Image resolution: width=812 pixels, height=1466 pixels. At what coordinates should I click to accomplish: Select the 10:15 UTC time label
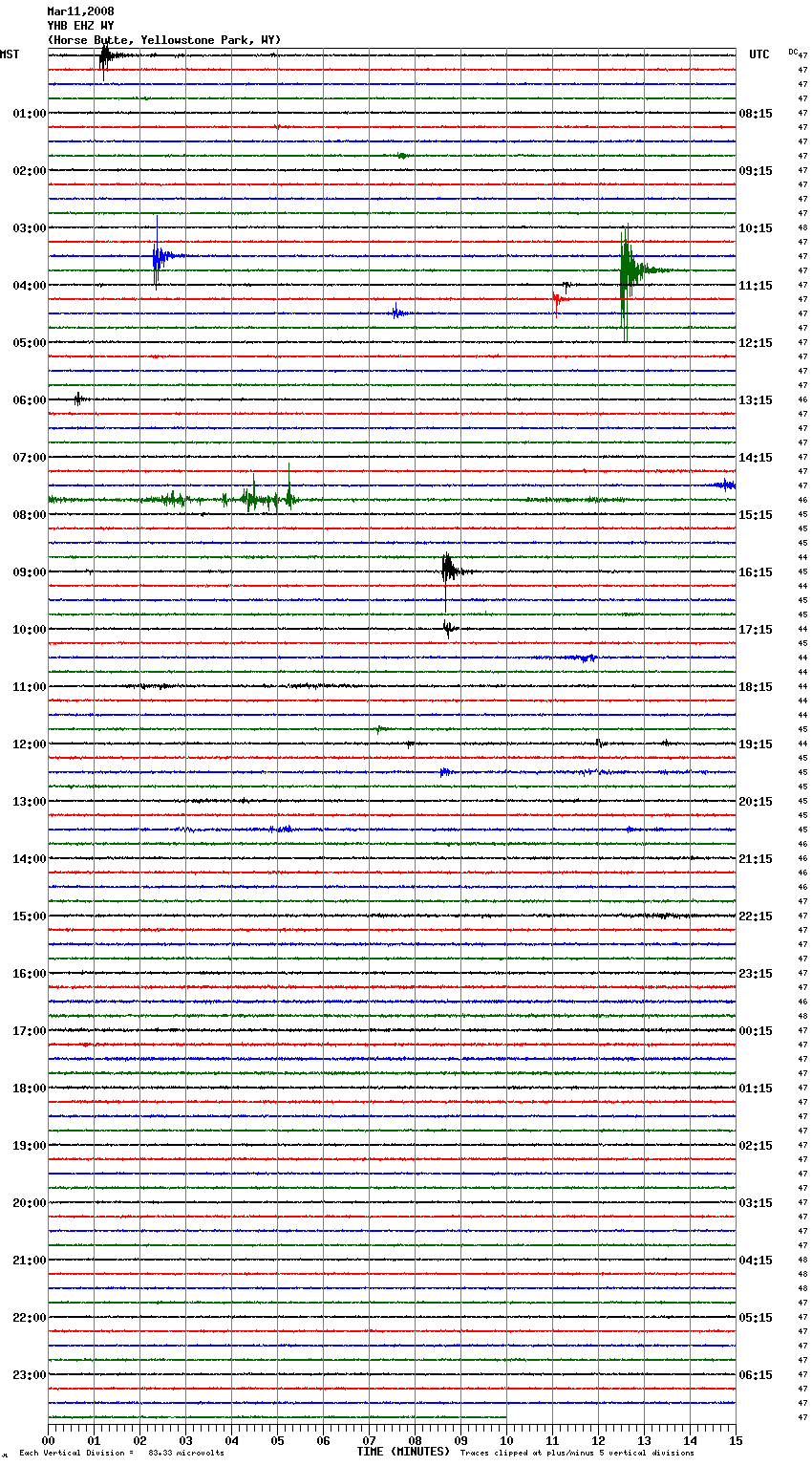756,228
